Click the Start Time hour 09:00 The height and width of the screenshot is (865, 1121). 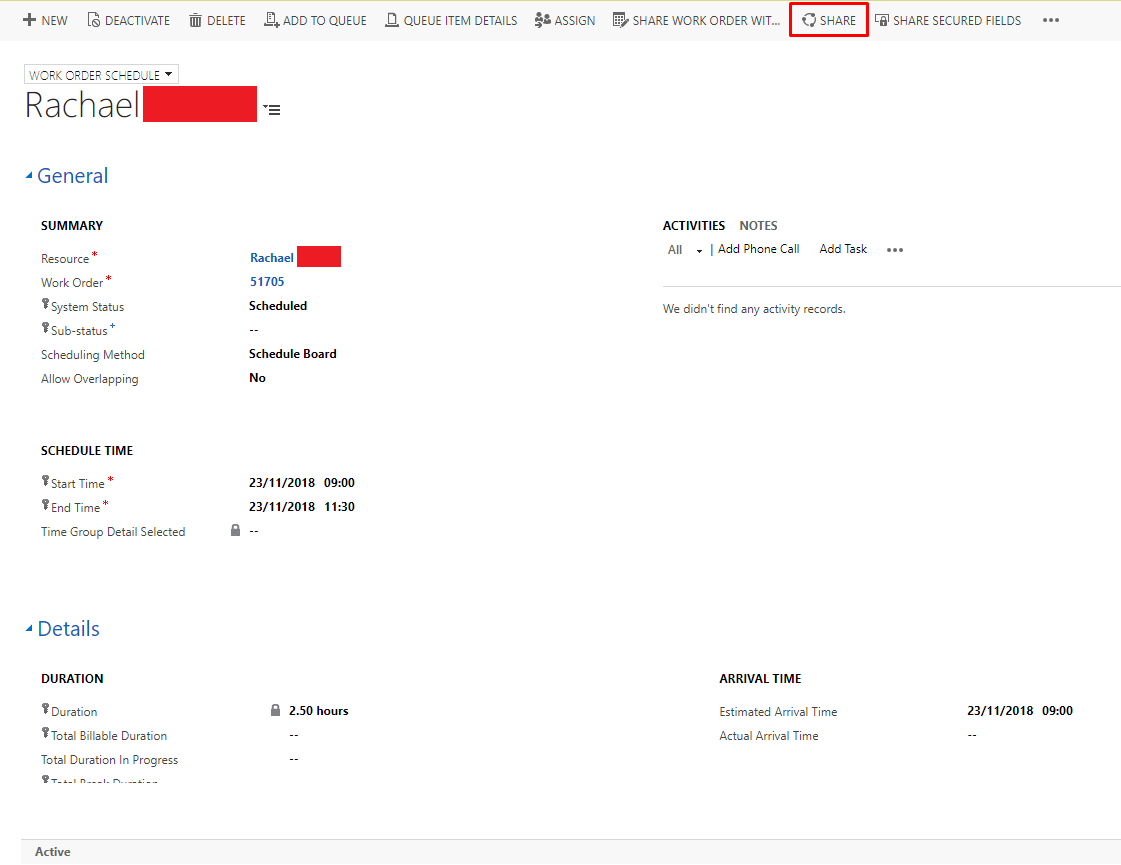[340, 483]
